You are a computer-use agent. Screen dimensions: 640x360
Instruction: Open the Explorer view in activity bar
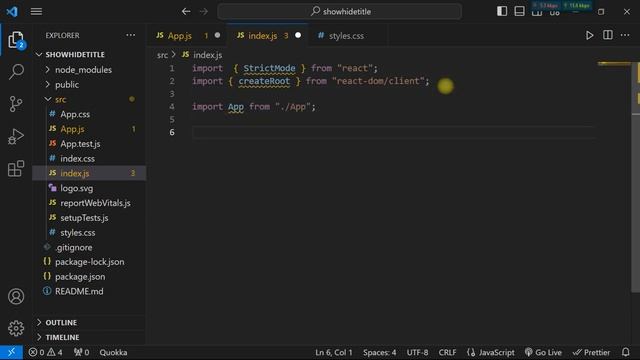click(16, 40)
